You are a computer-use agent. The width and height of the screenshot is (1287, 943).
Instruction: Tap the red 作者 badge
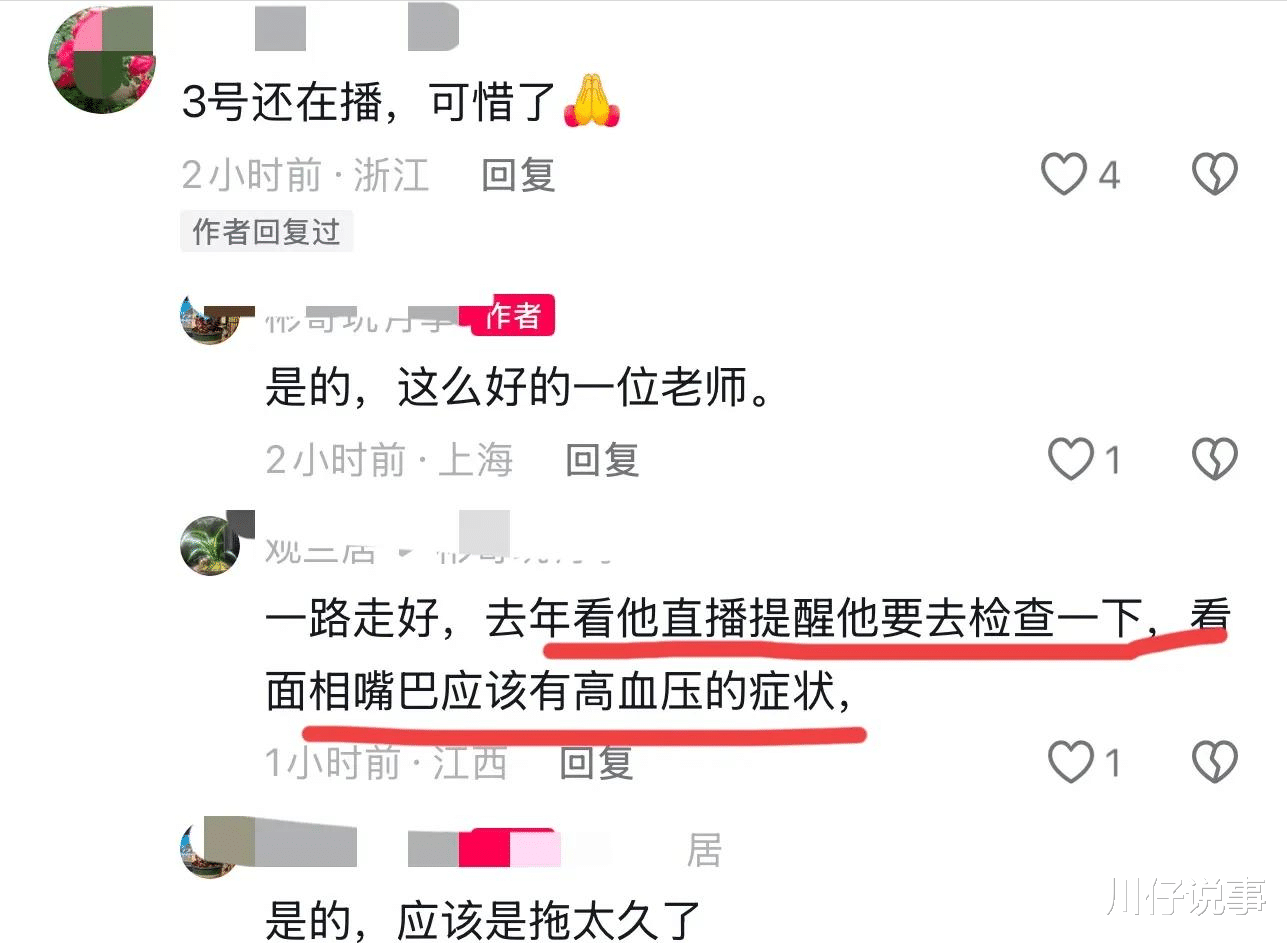pos(512,317)
